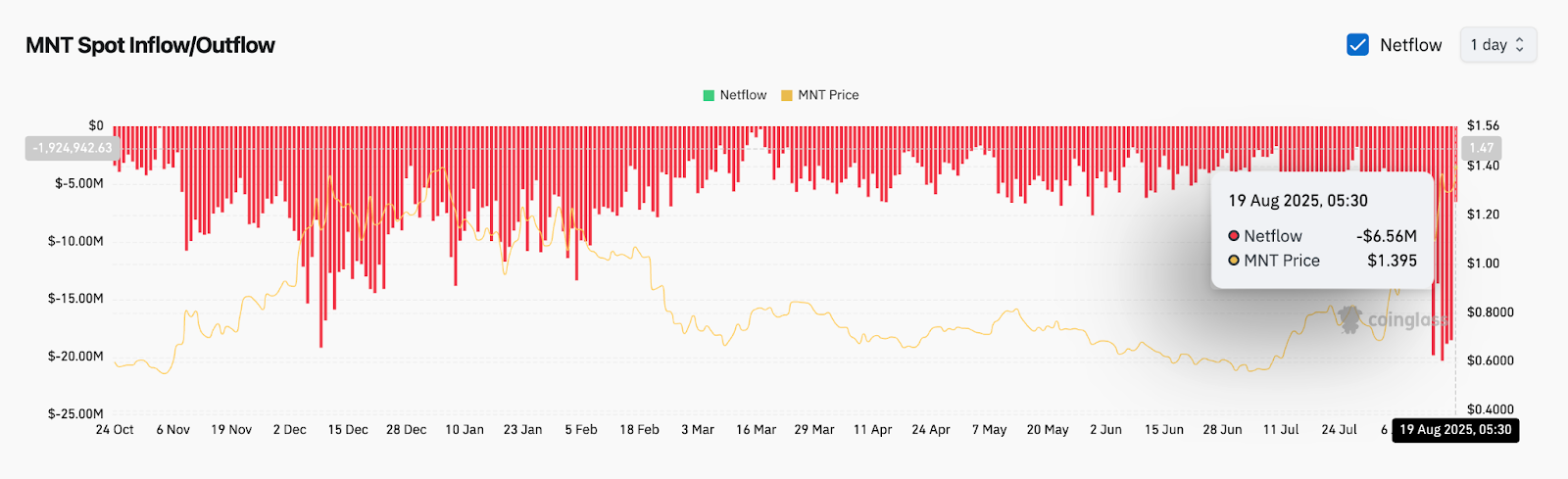Click the Netflow text beside the checkbox

1410,45
